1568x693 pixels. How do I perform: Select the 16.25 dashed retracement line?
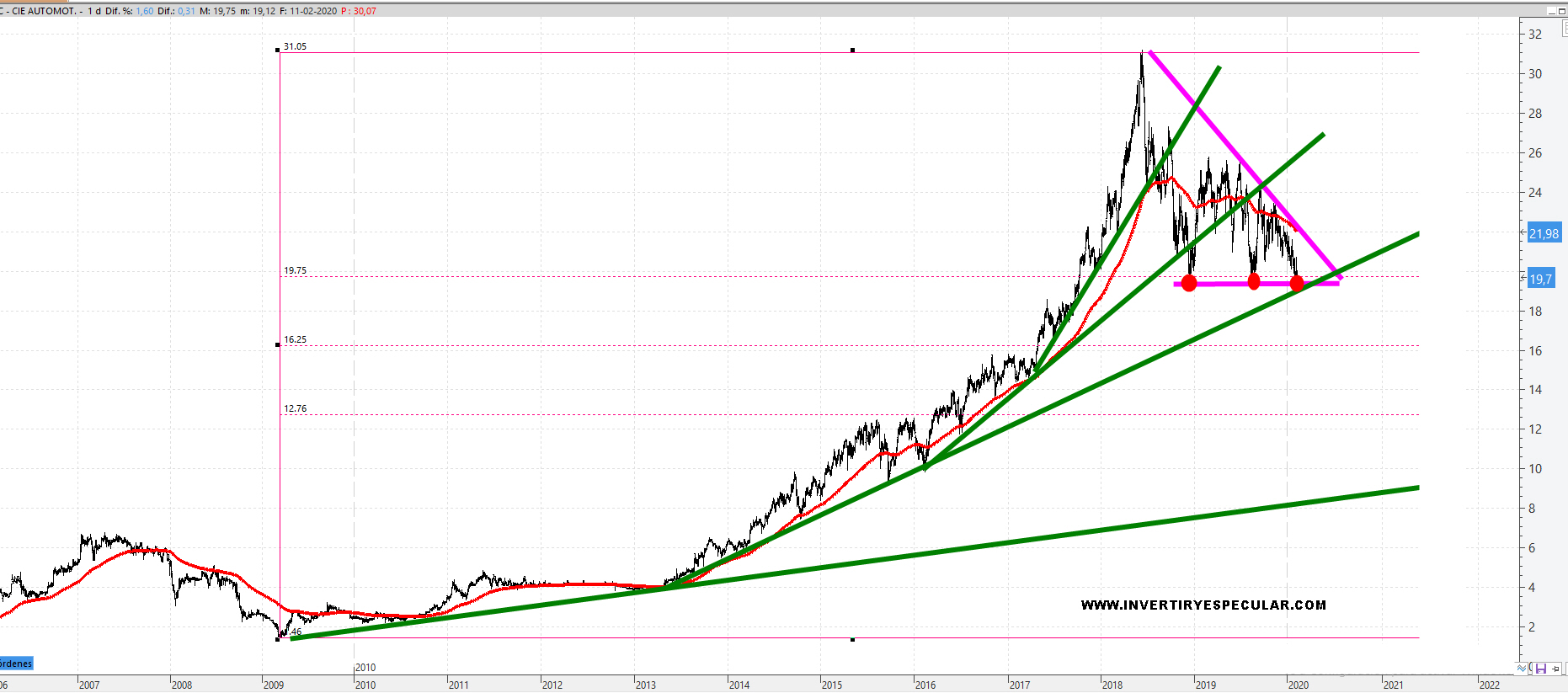click(x=674, y=345)
